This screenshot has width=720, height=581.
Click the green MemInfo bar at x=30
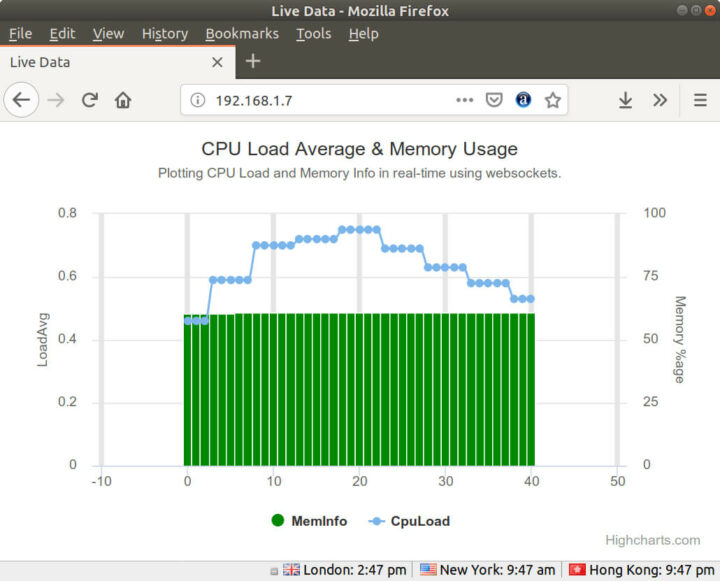(445, 389)
